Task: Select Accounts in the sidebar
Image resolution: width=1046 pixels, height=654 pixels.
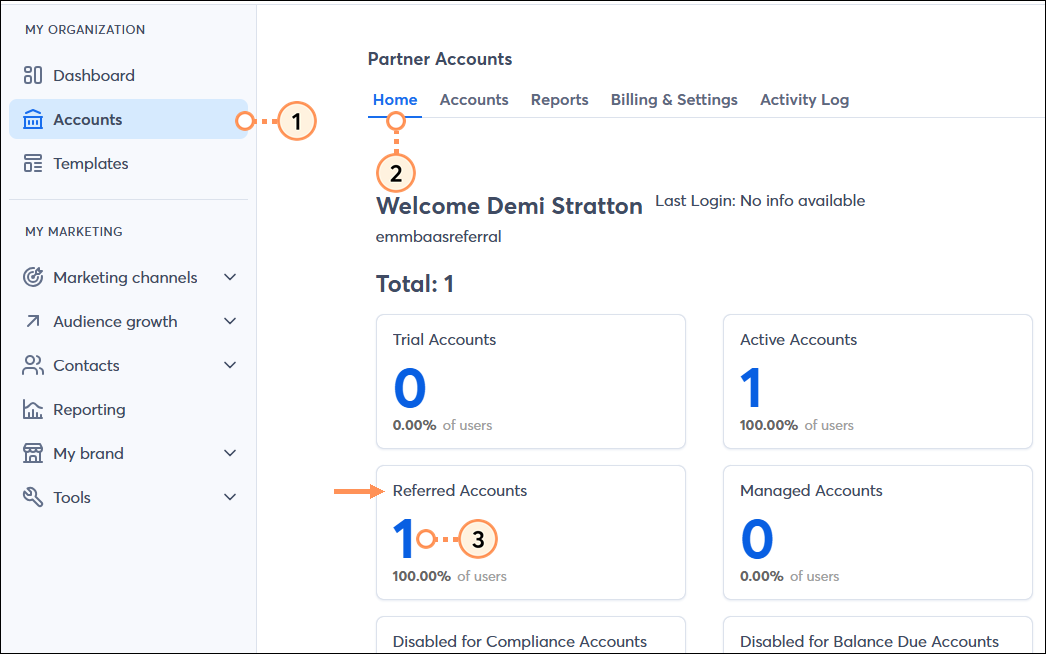Action: click(x=129, y=119)
